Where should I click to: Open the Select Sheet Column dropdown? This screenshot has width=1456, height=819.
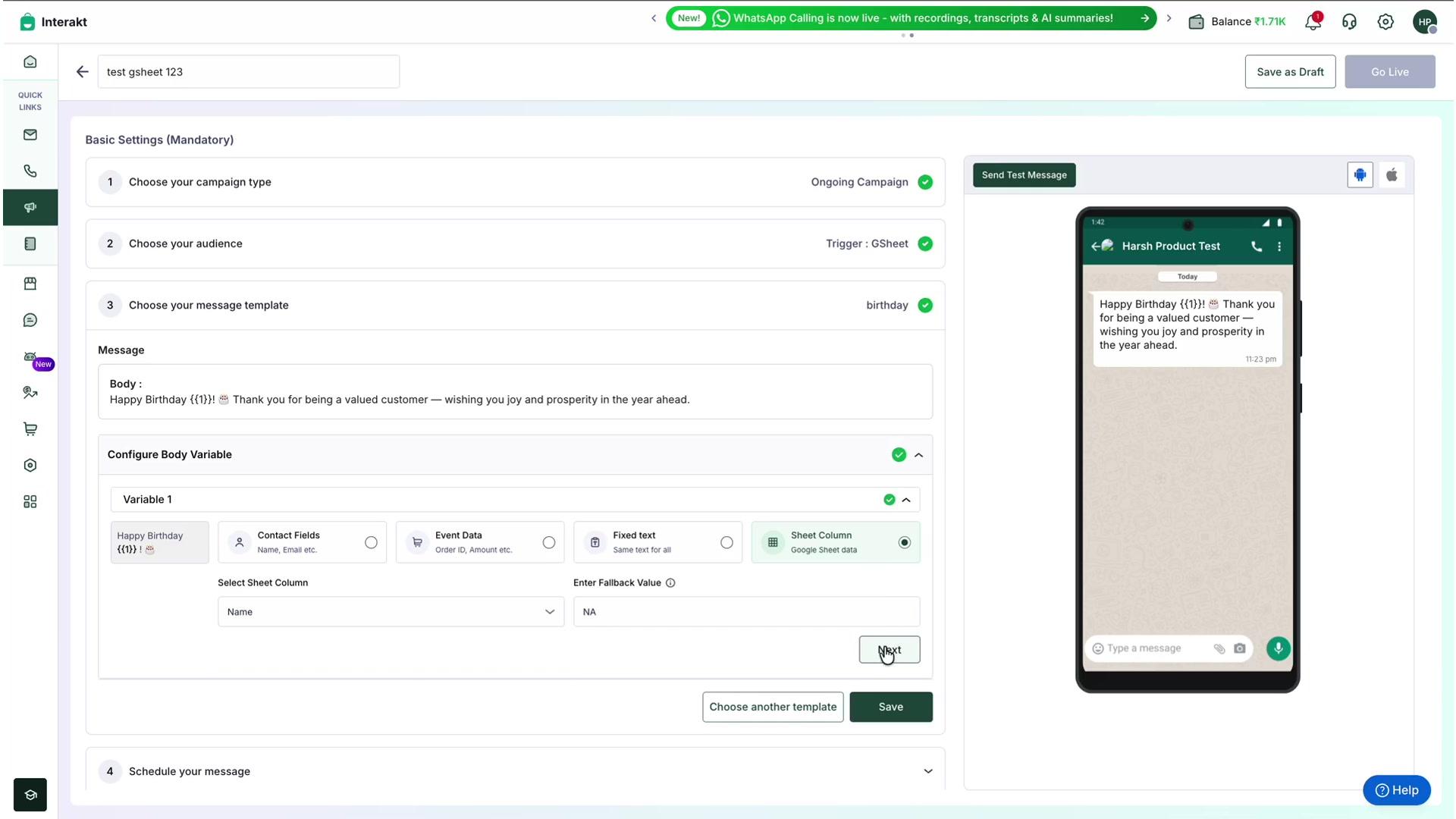391,612
